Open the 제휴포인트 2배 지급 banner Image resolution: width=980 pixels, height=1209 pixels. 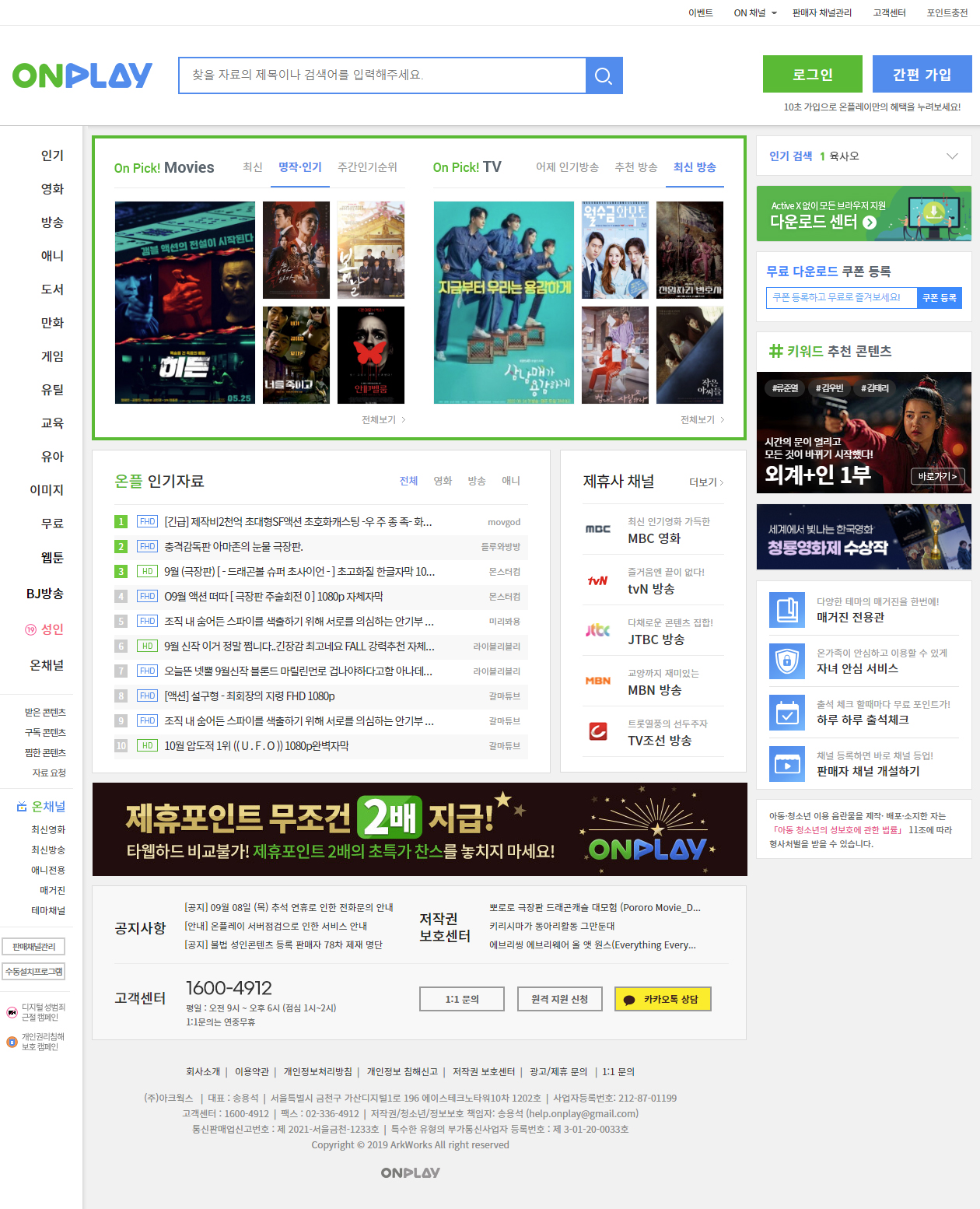point(420,829)
